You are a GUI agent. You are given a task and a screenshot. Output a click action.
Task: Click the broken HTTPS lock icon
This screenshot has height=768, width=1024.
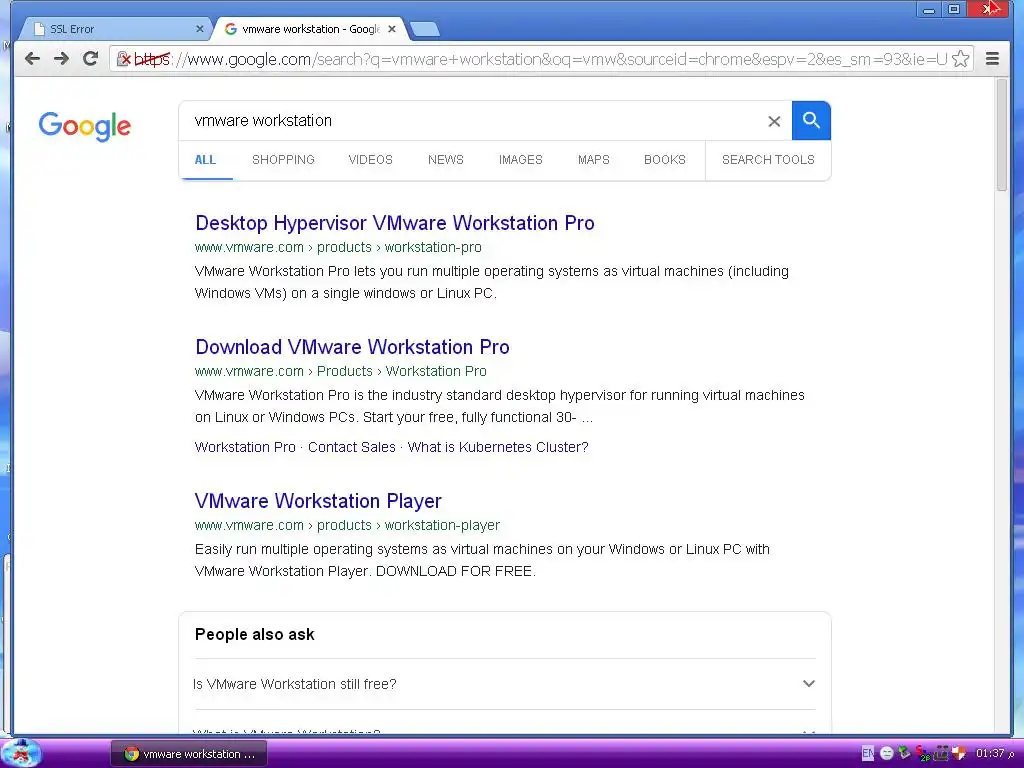[x=123, y=59]
